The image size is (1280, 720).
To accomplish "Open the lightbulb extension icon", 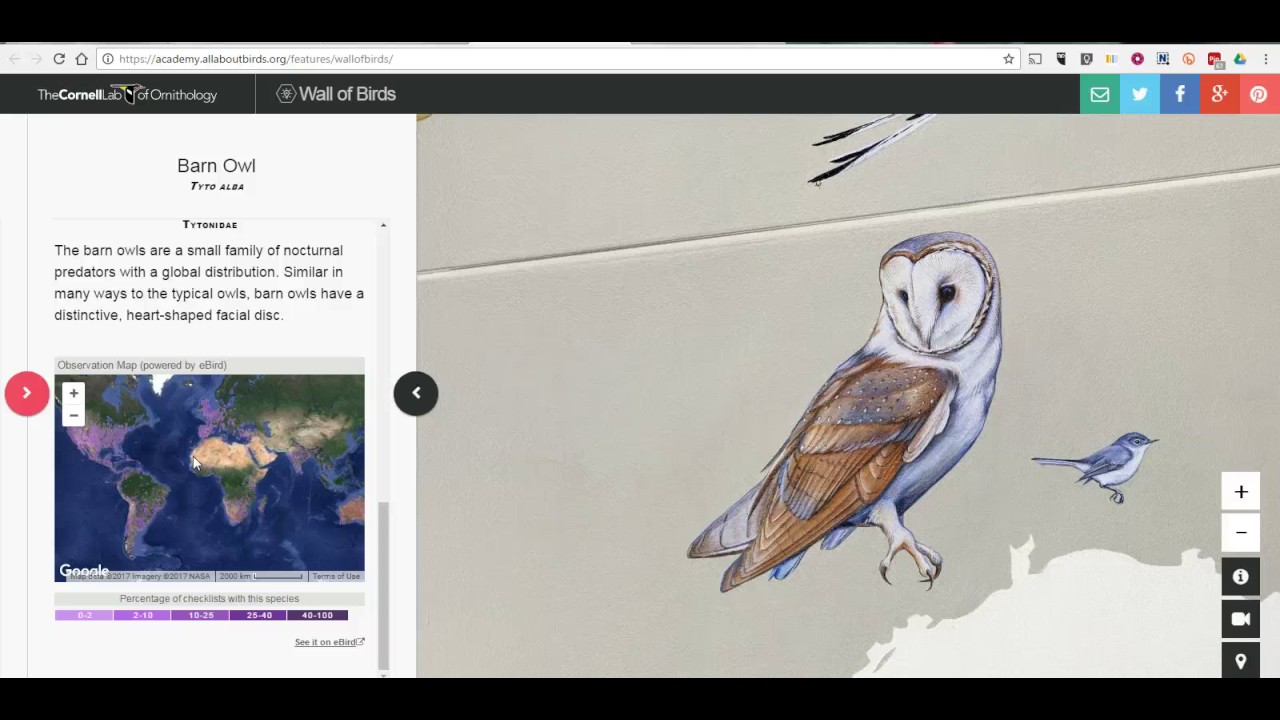I will click(x=1086, y=59).
